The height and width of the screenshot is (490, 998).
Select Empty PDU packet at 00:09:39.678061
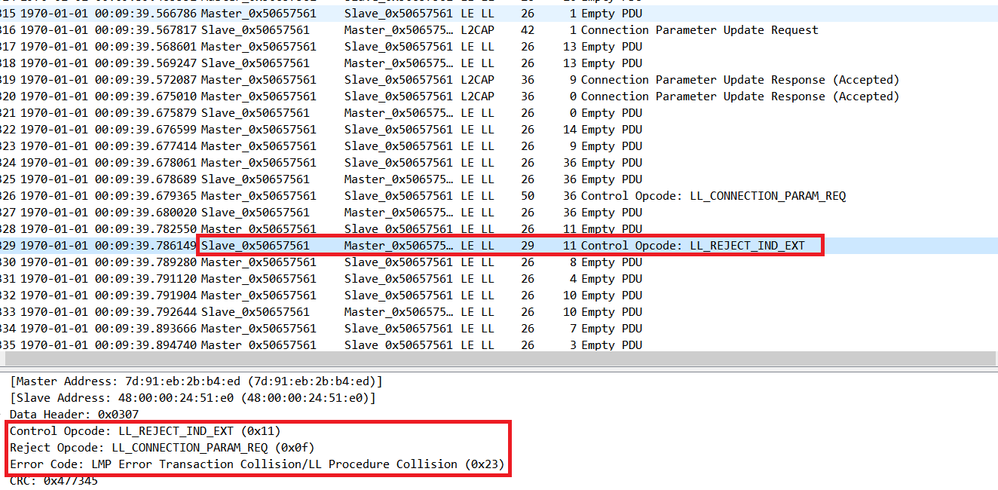tap(499, 162)
